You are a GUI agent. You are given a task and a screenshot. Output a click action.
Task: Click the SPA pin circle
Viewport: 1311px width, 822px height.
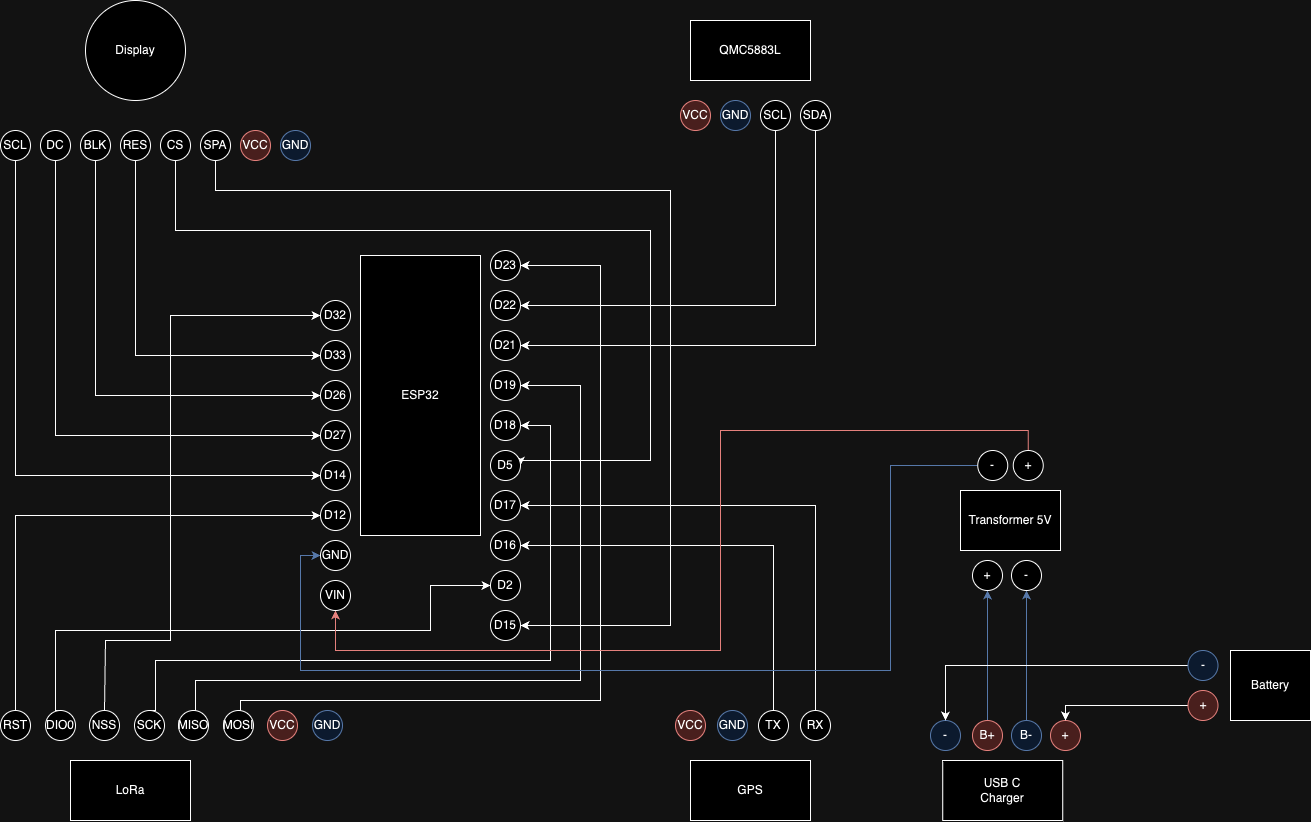pyautogui.click(x=215, y=145)
